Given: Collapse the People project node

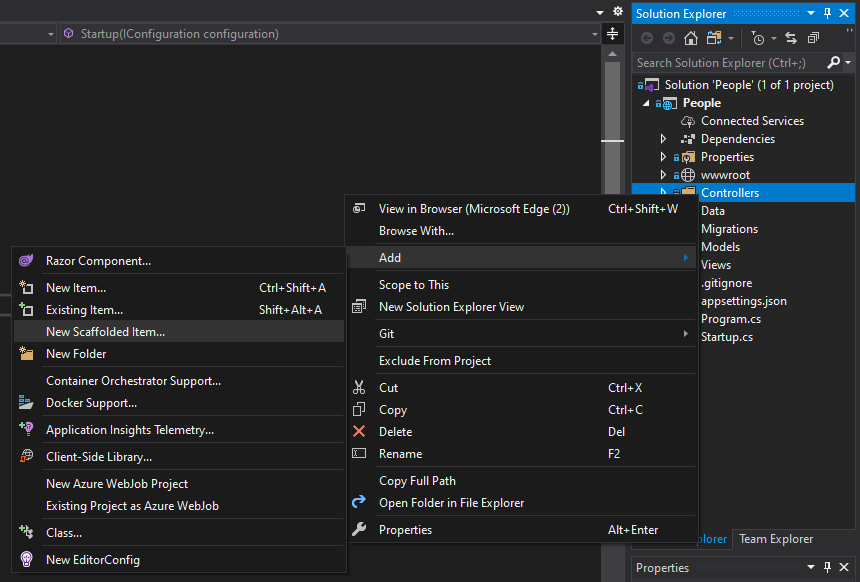Looking at the screenshot, I should coord(646,103).
